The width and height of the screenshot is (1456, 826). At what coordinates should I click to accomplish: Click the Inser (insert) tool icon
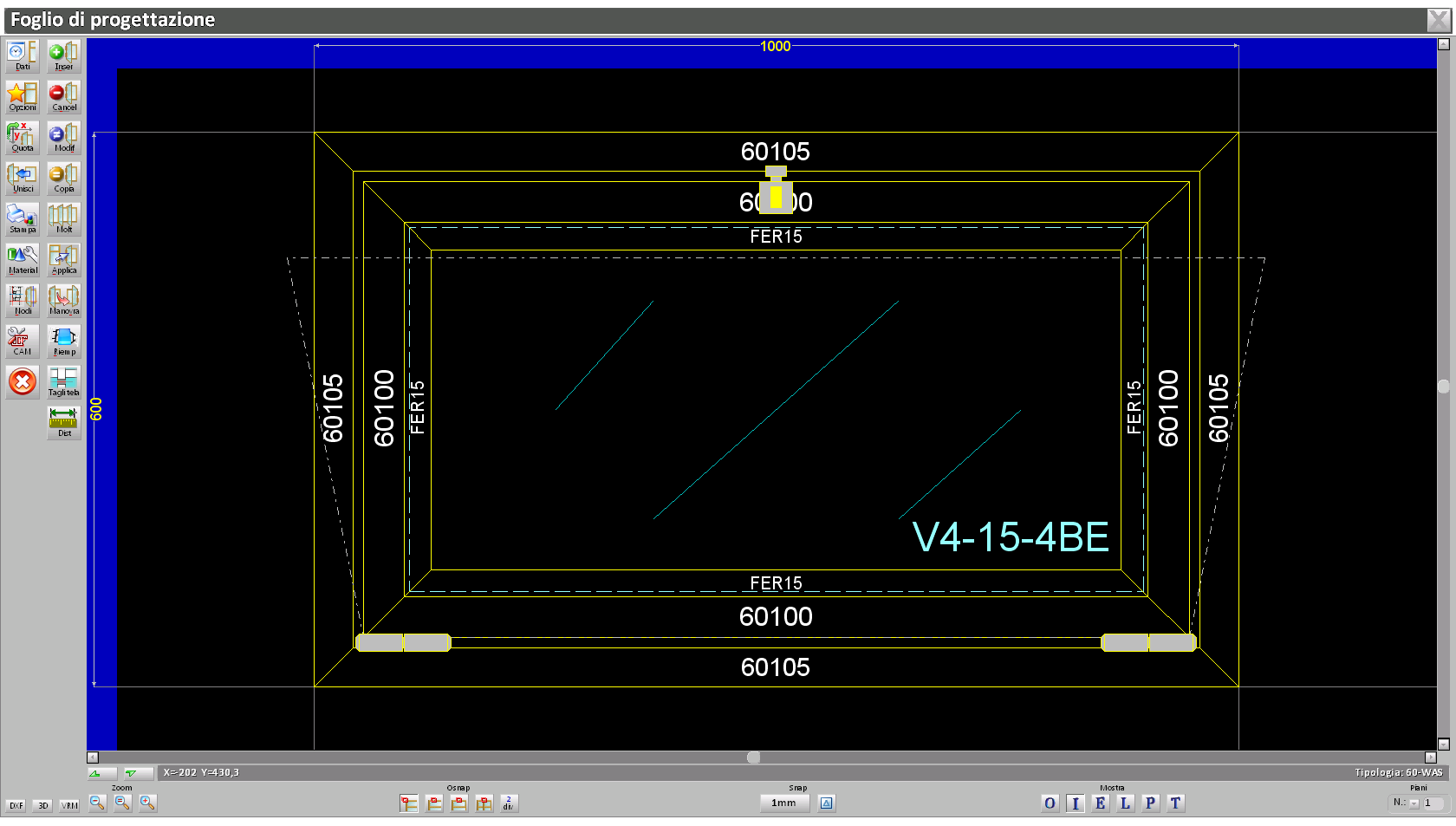click(x=64, y=56)
